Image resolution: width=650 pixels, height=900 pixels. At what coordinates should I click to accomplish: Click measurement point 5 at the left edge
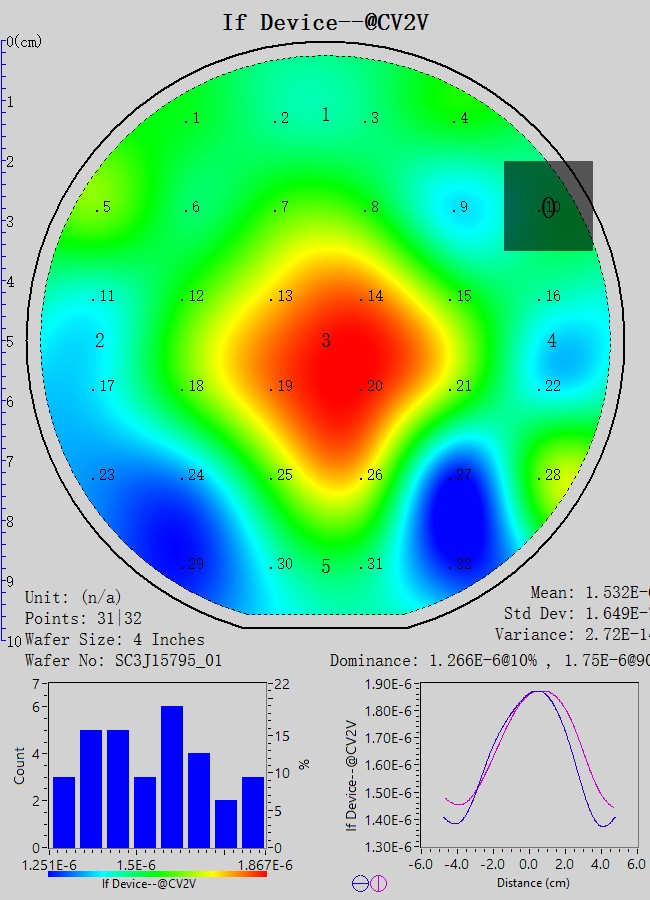(103, 208)
